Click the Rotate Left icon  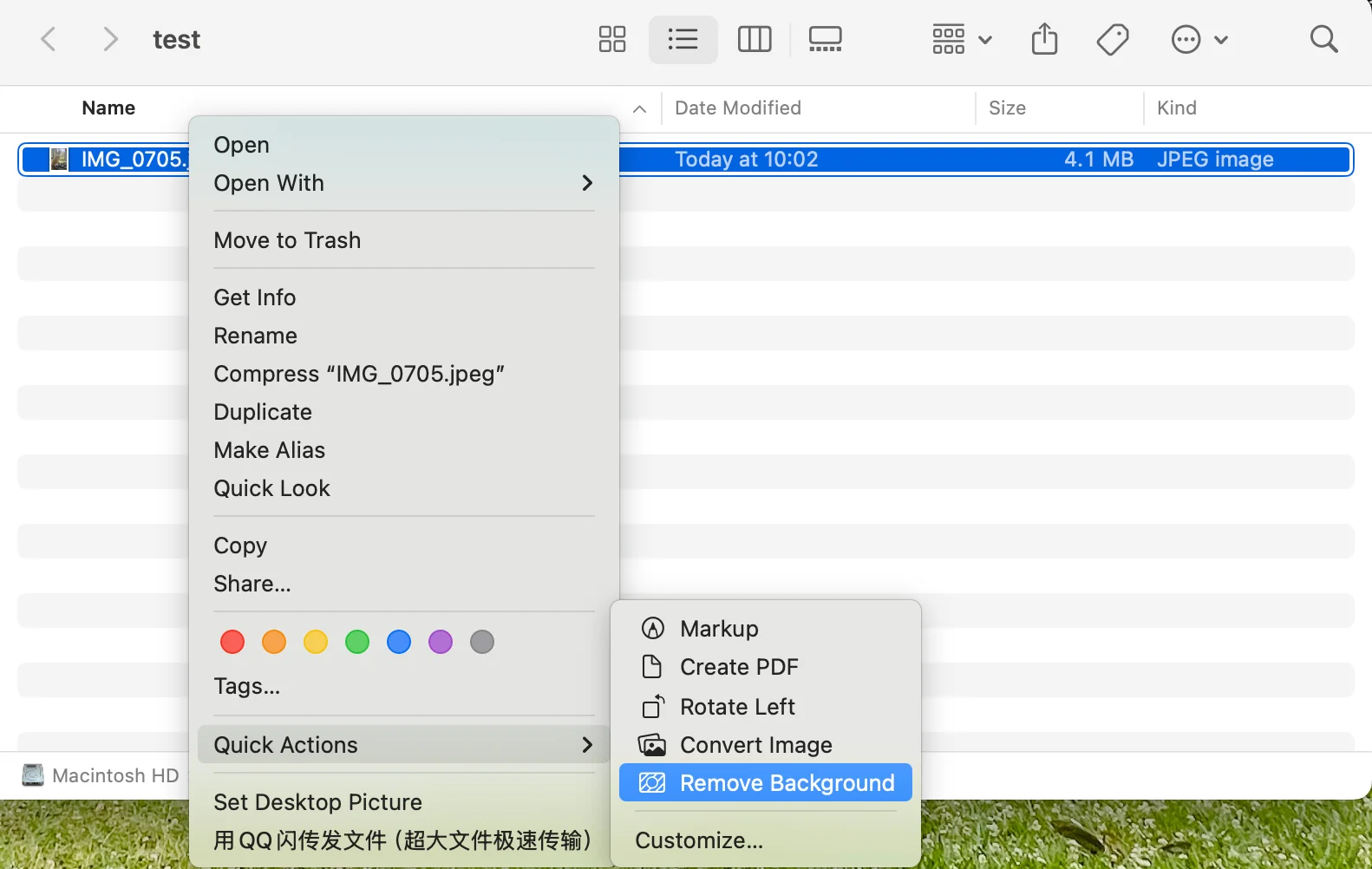653,707
